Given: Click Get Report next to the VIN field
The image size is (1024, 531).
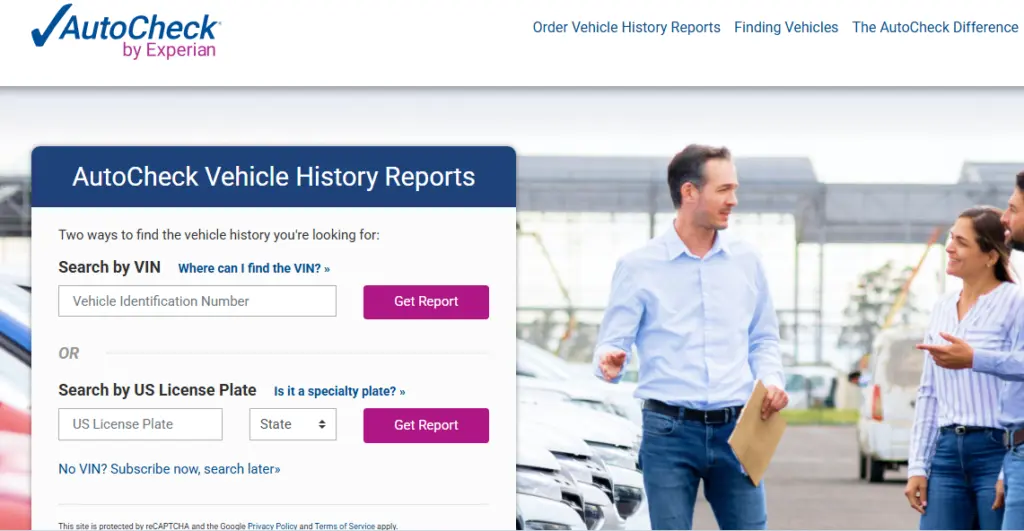Looking at the screenshot, I should point(426,302).
